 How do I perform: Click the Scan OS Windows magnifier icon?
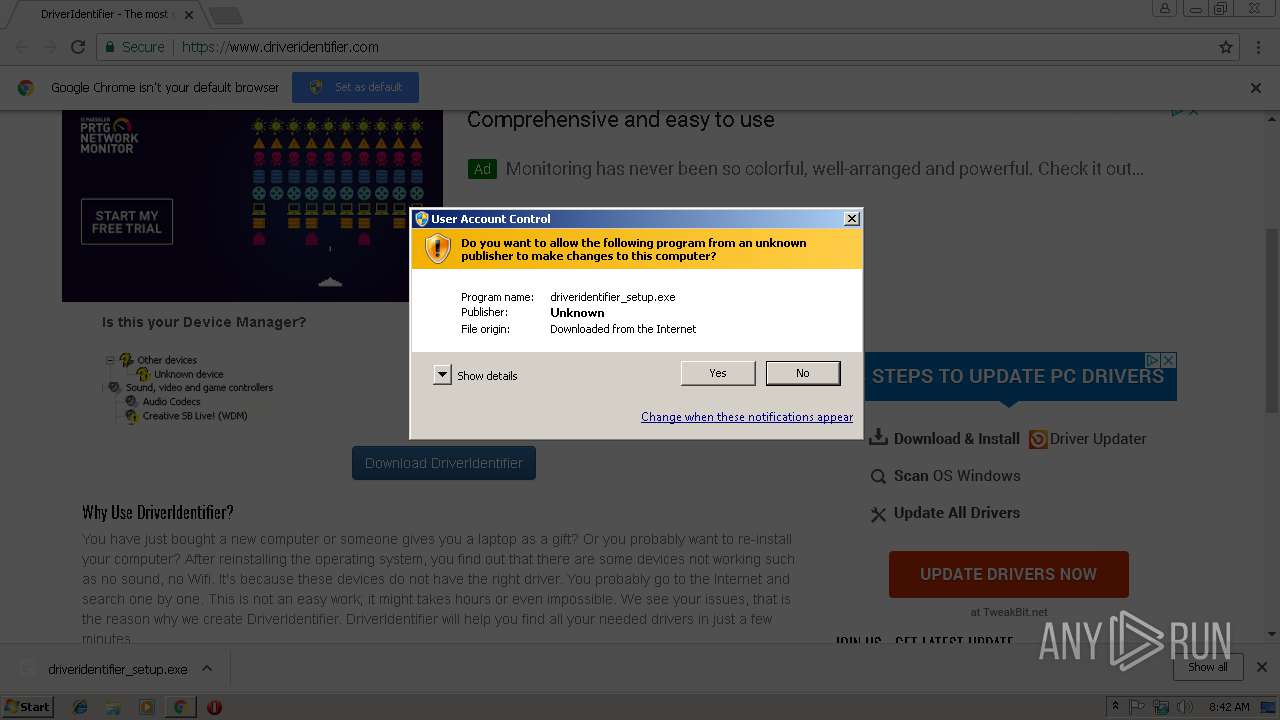[878, 476]
